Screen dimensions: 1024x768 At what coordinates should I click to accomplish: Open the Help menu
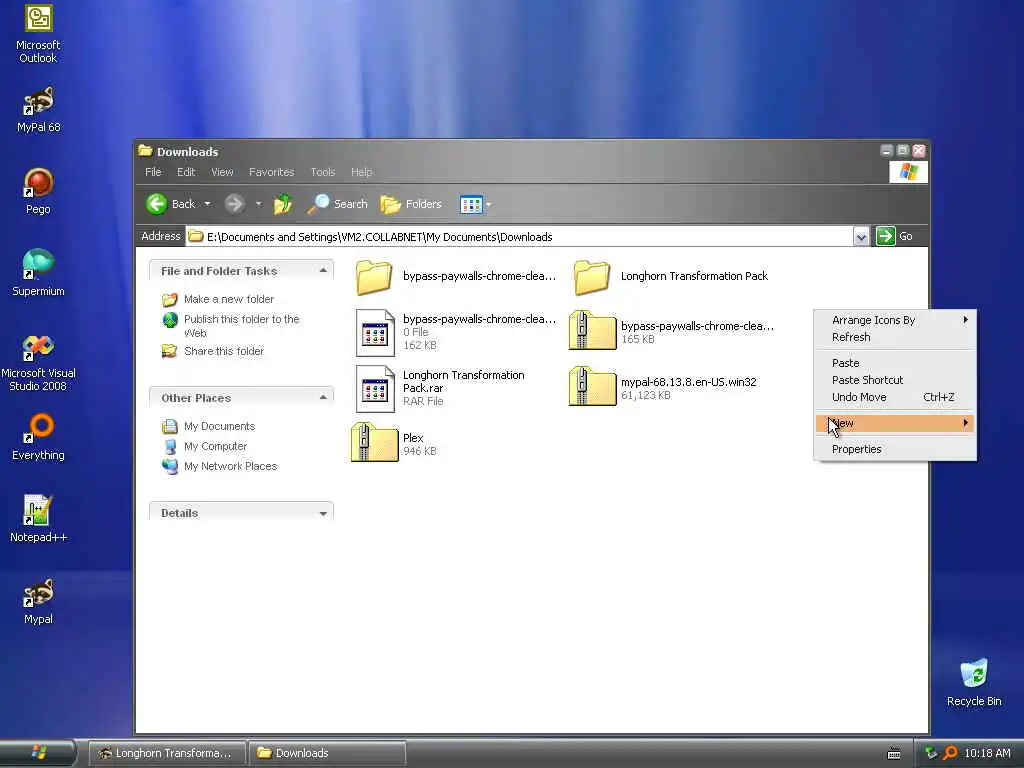(x=361, y=172)
